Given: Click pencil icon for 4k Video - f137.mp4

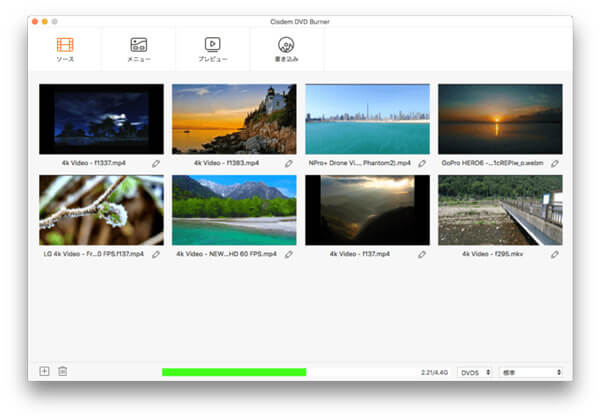Looking at the screenshot, I should 422,254.
